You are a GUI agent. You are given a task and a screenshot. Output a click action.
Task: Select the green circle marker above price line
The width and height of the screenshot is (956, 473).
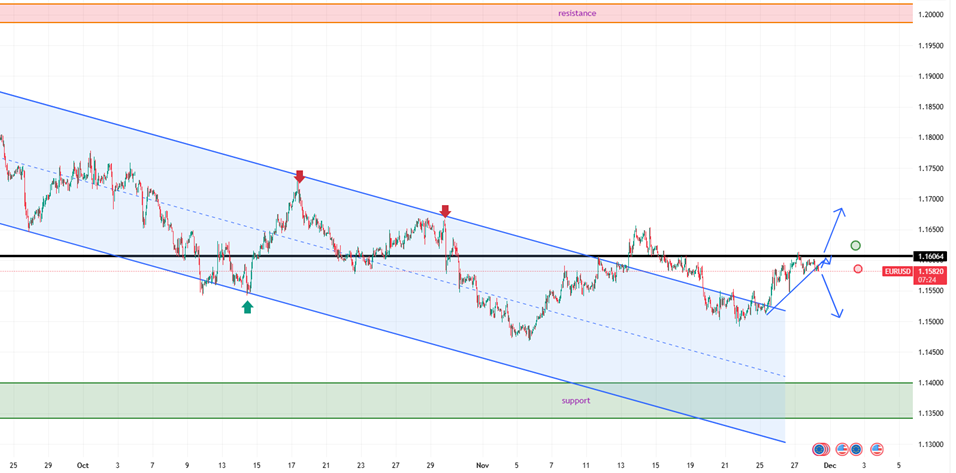point(856,245)
